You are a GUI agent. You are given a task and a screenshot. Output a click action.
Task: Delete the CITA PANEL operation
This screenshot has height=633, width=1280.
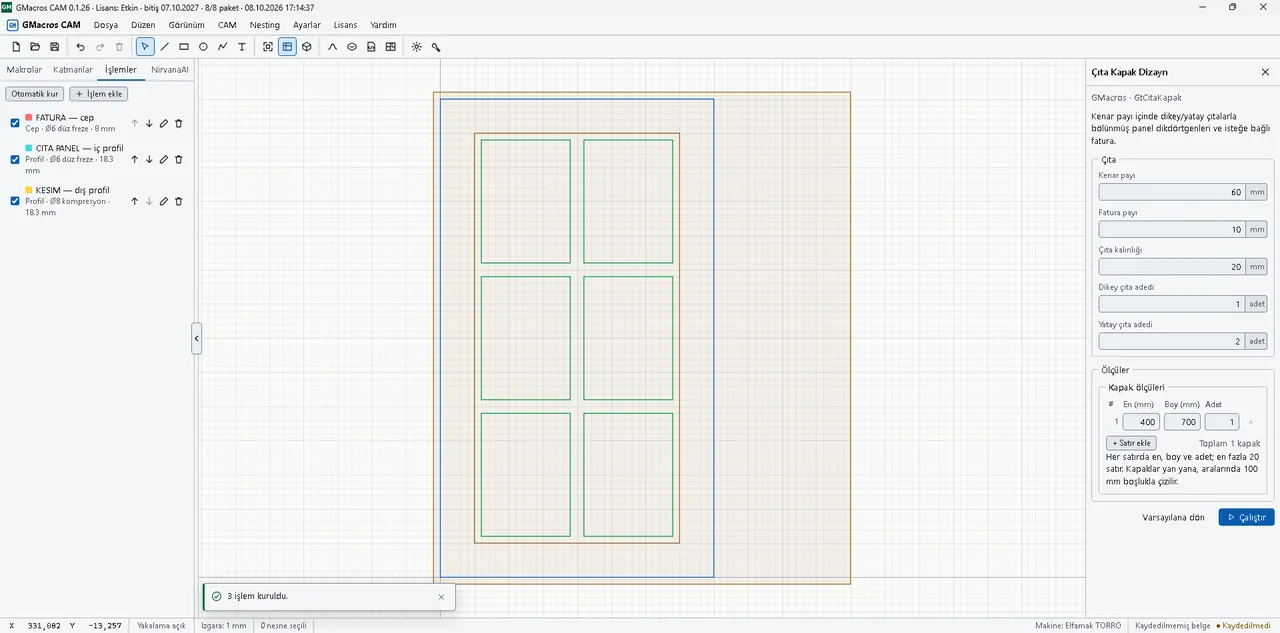click(x=179, y=159)
